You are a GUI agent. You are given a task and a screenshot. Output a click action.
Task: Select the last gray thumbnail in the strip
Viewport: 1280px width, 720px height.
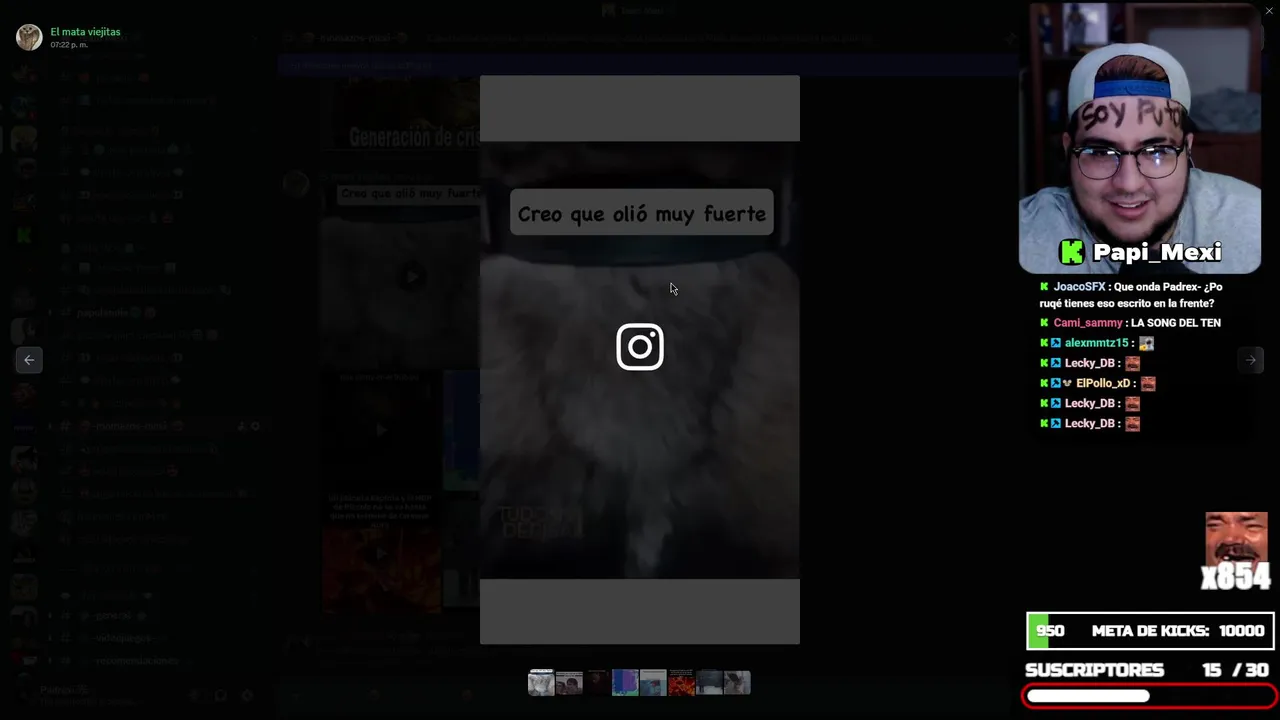(x=737, y=683)
